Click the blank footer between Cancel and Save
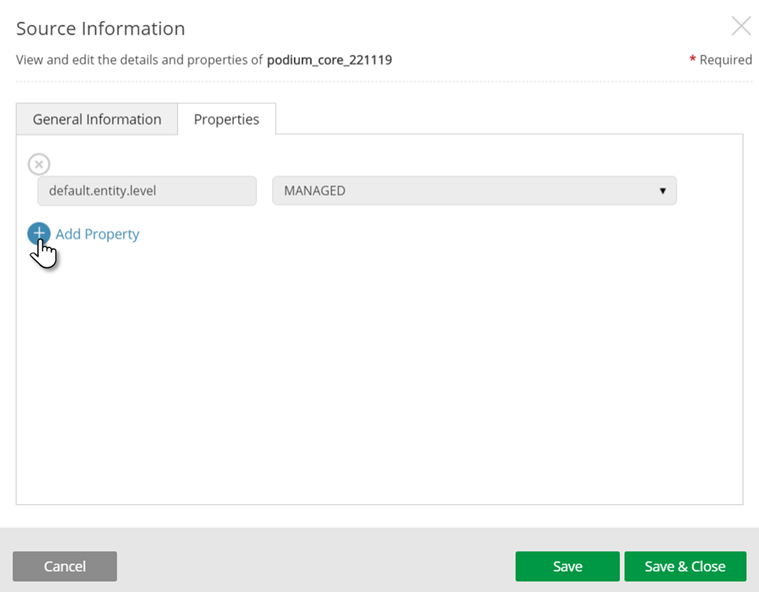759x592 pixels. coord(315,566)
